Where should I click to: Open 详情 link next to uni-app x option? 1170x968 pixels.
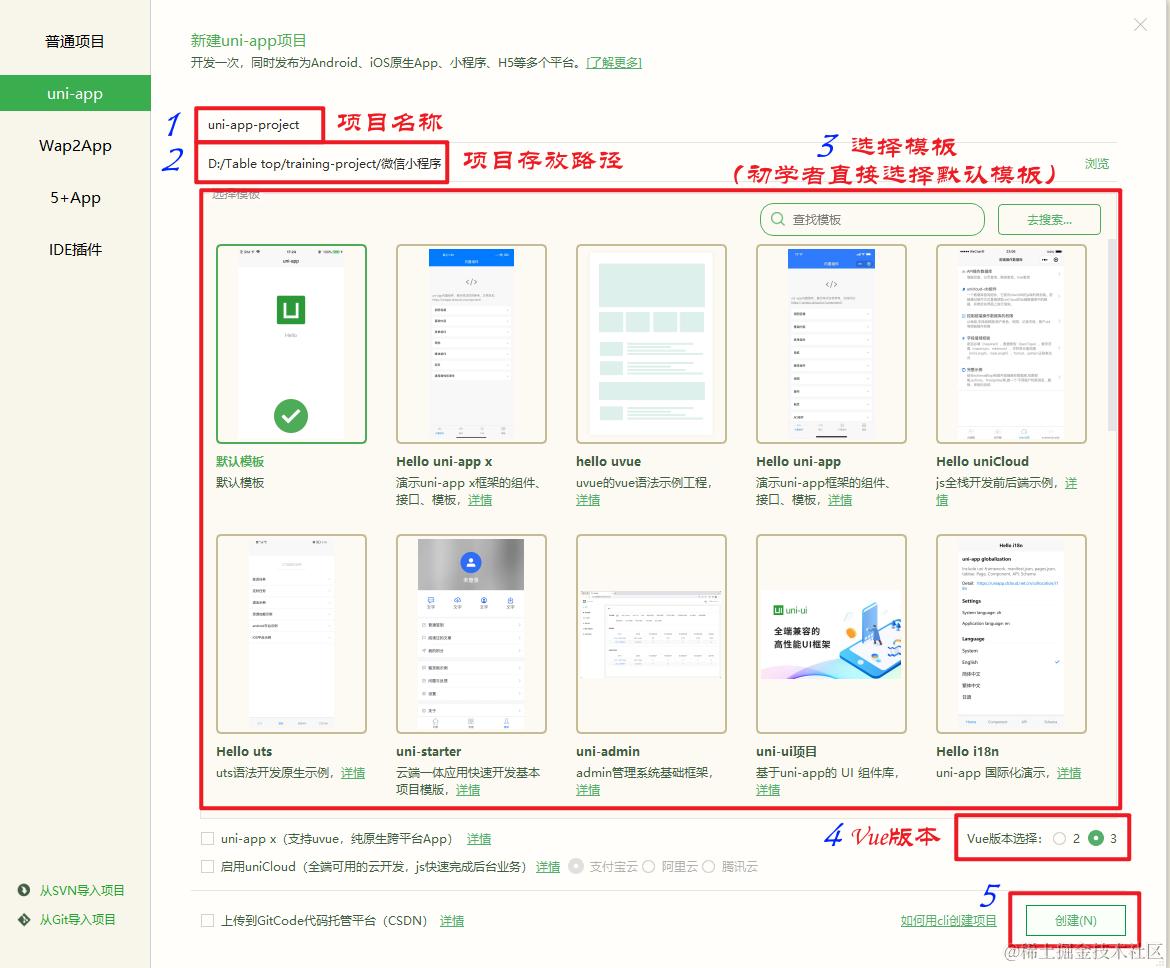click(479, 839)
